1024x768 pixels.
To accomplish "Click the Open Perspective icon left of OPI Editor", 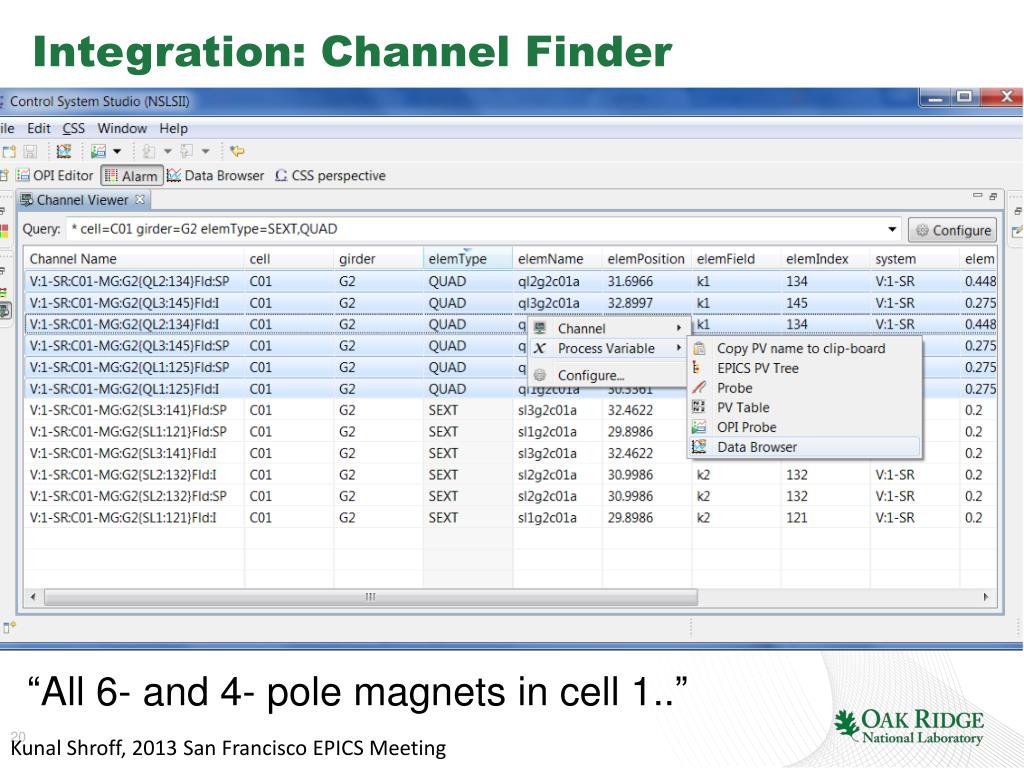I will 4,176.
